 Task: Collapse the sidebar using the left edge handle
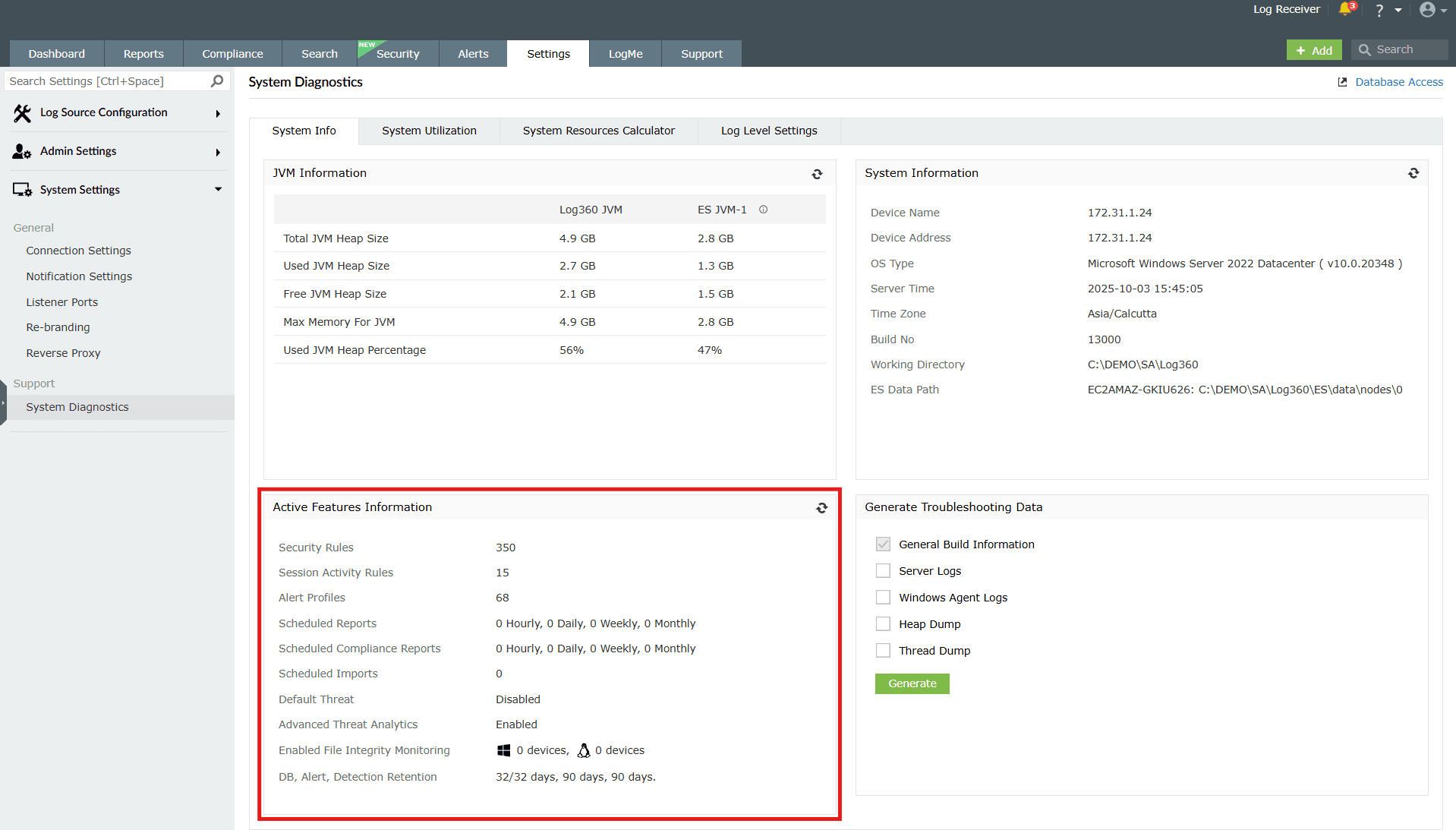click(x=3, y=402)
